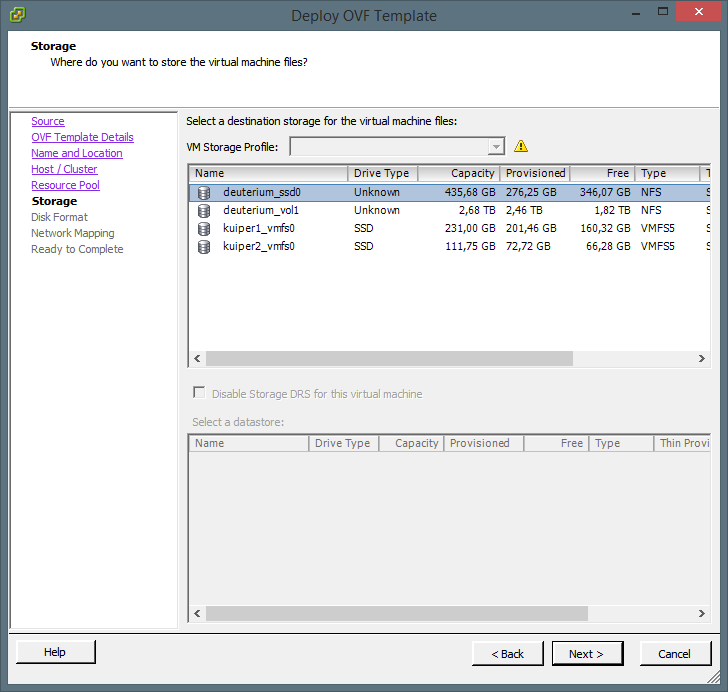Go to the Source wizard step
The height and width of the screenshot is (692, 728).
point(47,121)
